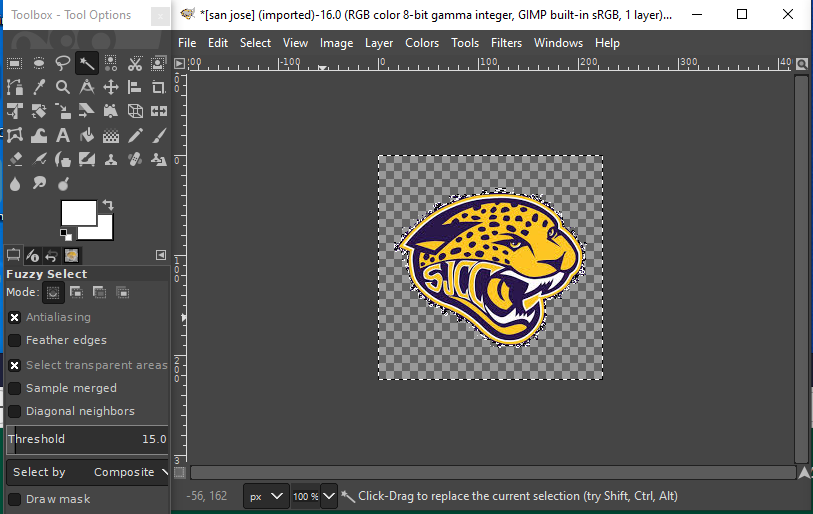813x514 pixels.
Task: Pick the Rotate tool
Action: (39, 111)
